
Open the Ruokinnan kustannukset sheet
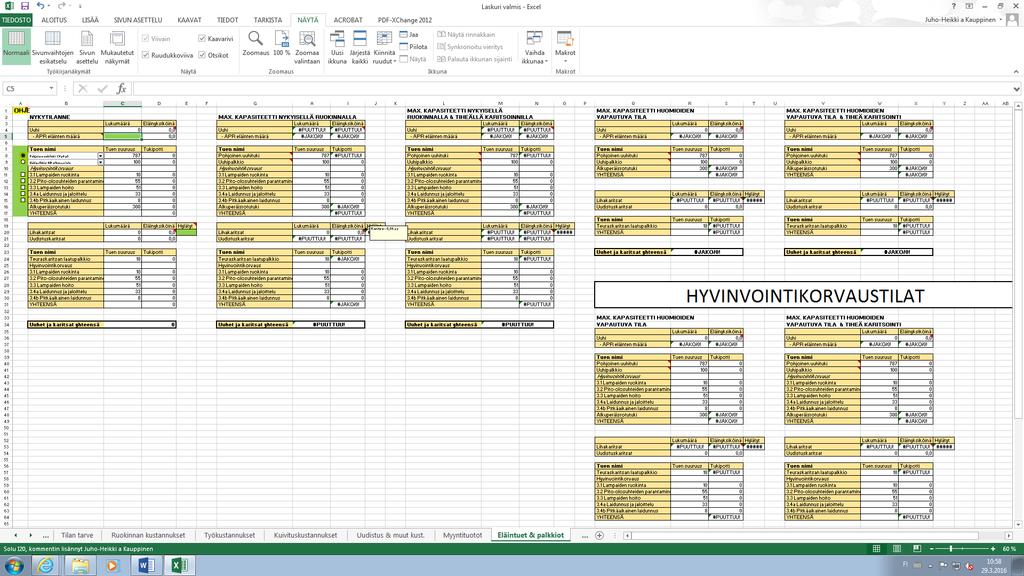point(148,536)
